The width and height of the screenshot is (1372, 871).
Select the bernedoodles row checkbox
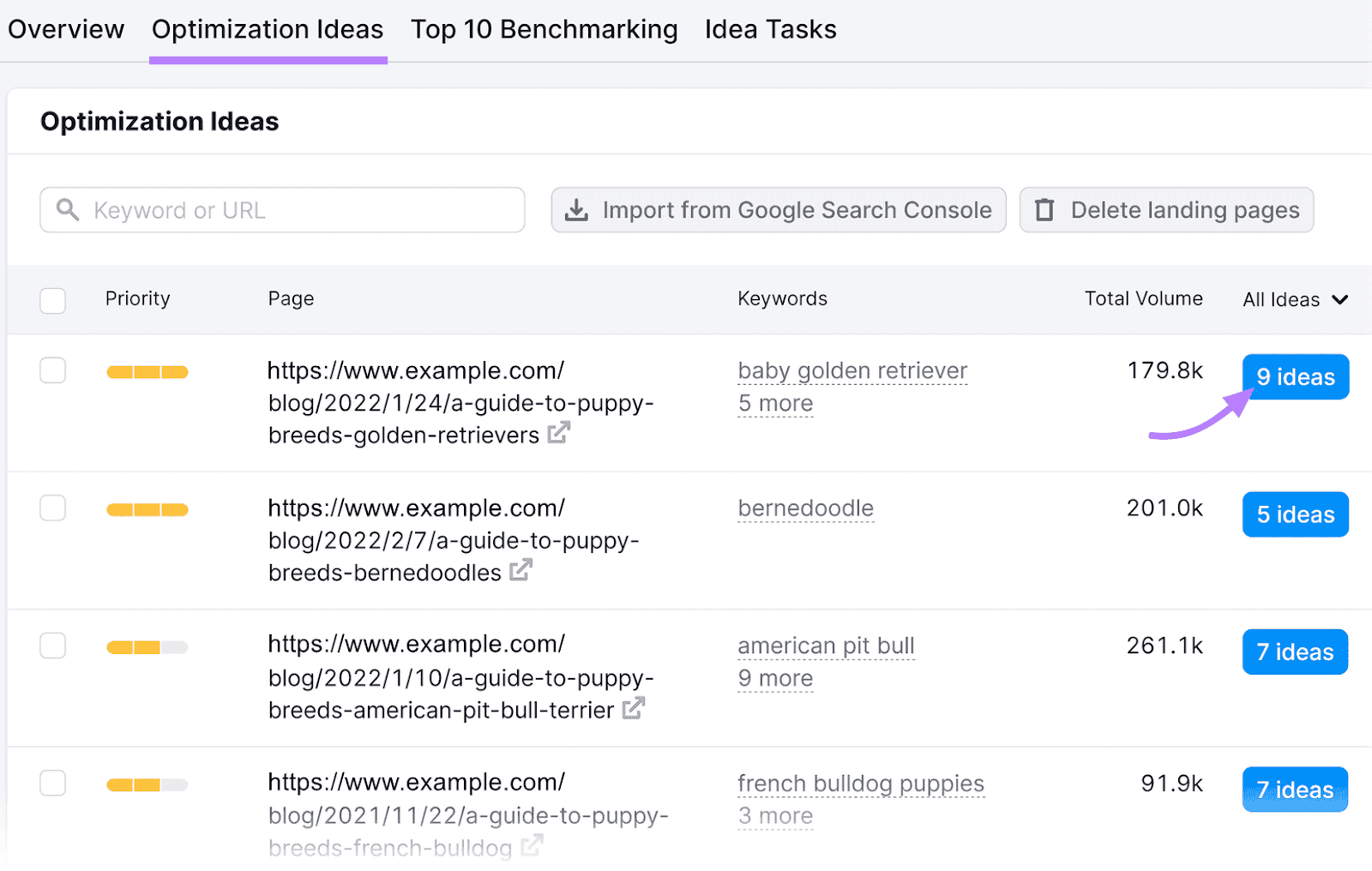point(52,508)
